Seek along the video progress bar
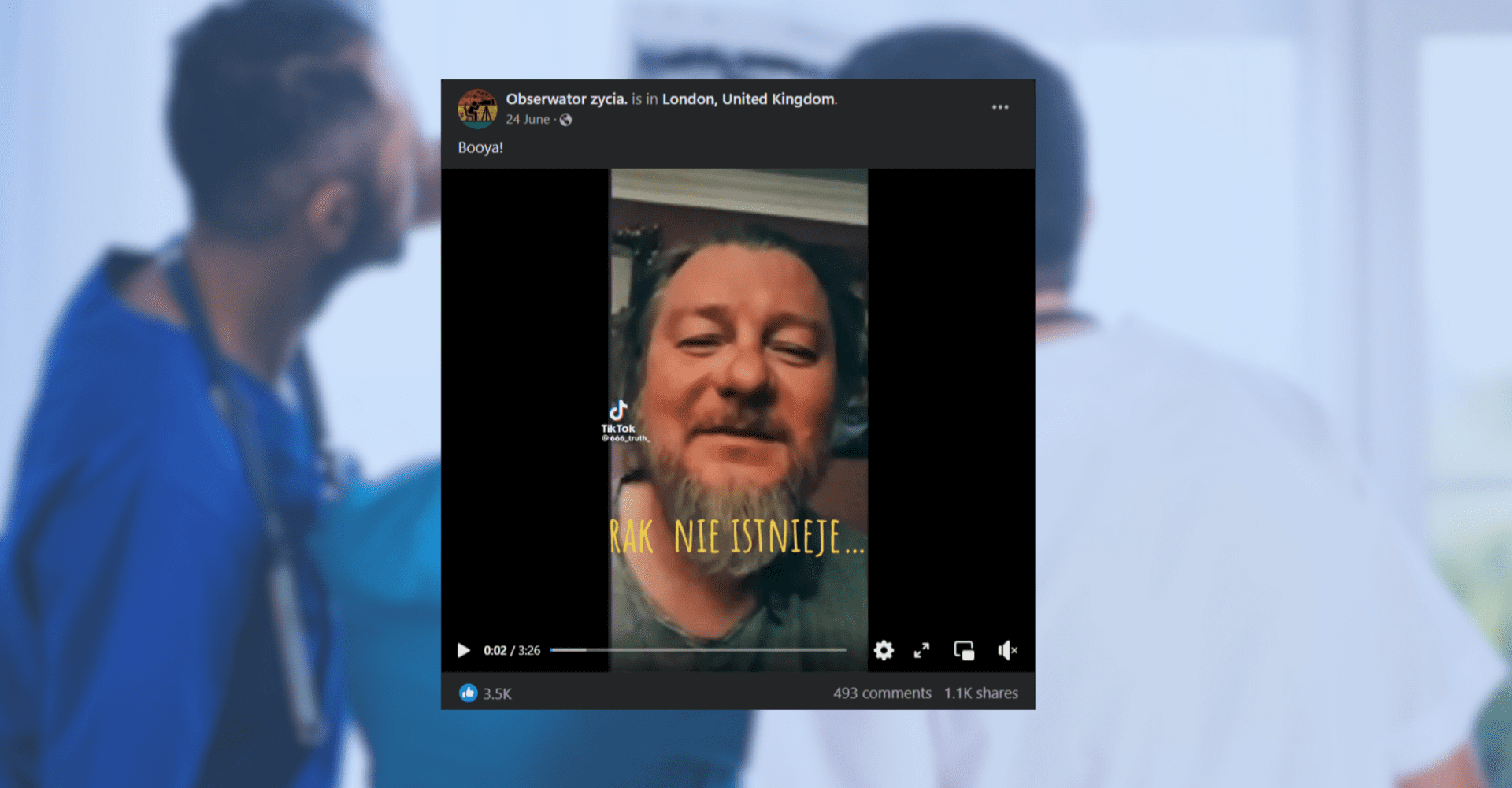The width and height of the screenshot is (1512, 788). coord(698,650)
